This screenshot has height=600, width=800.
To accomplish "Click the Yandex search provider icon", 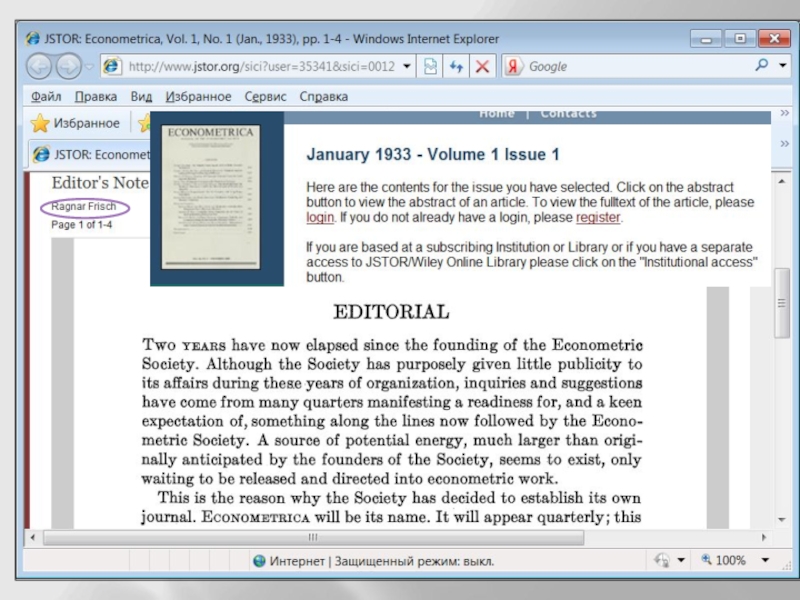I will [513, 67].
